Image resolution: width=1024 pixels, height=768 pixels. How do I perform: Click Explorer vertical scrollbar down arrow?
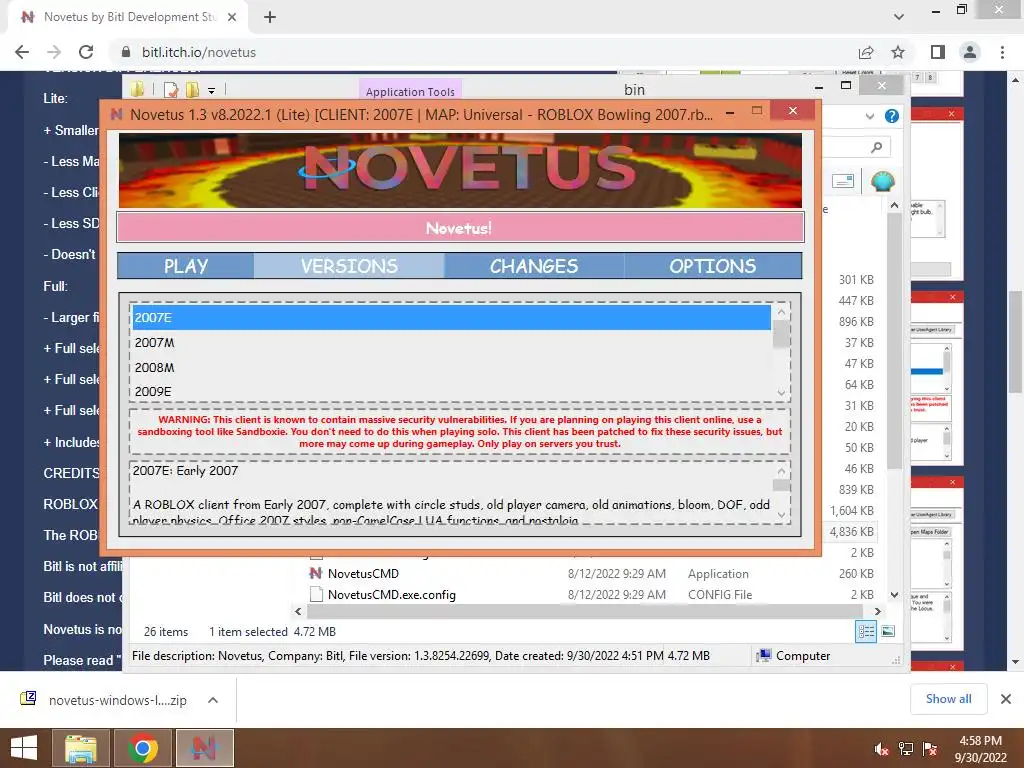(895, 595)
